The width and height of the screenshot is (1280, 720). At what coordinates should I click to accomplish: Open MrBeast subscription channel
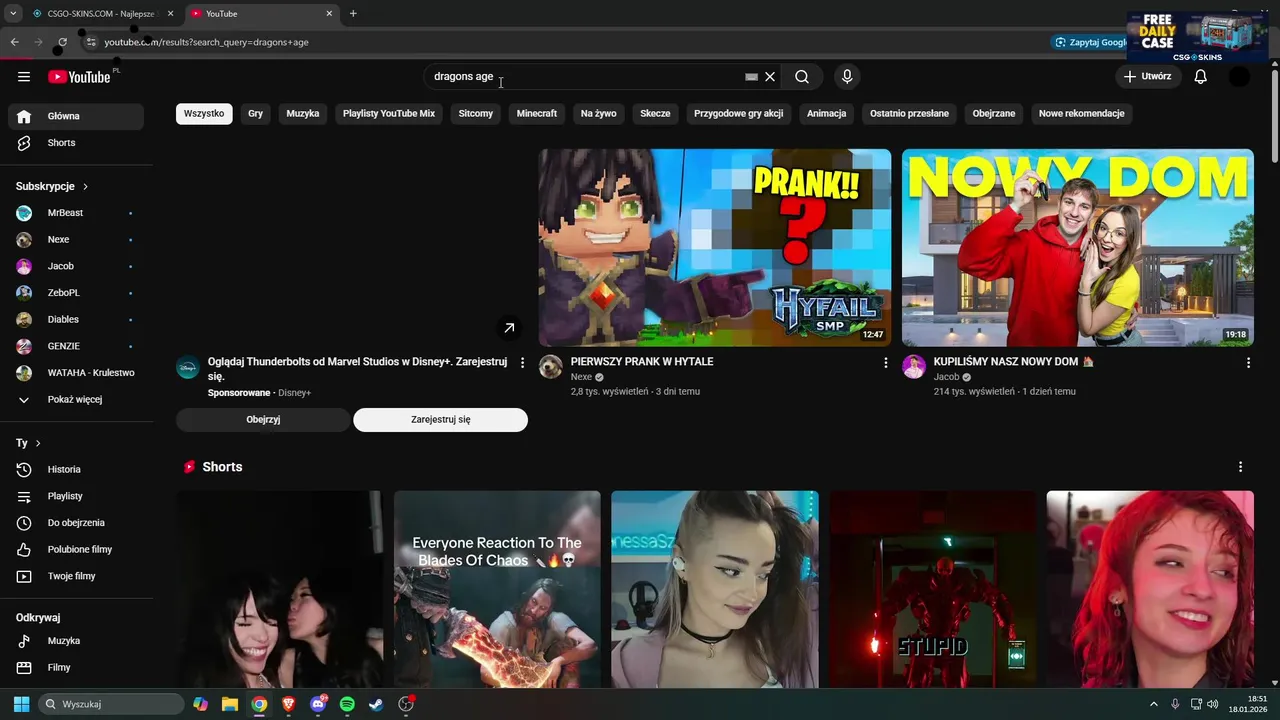tap(76, 213)
